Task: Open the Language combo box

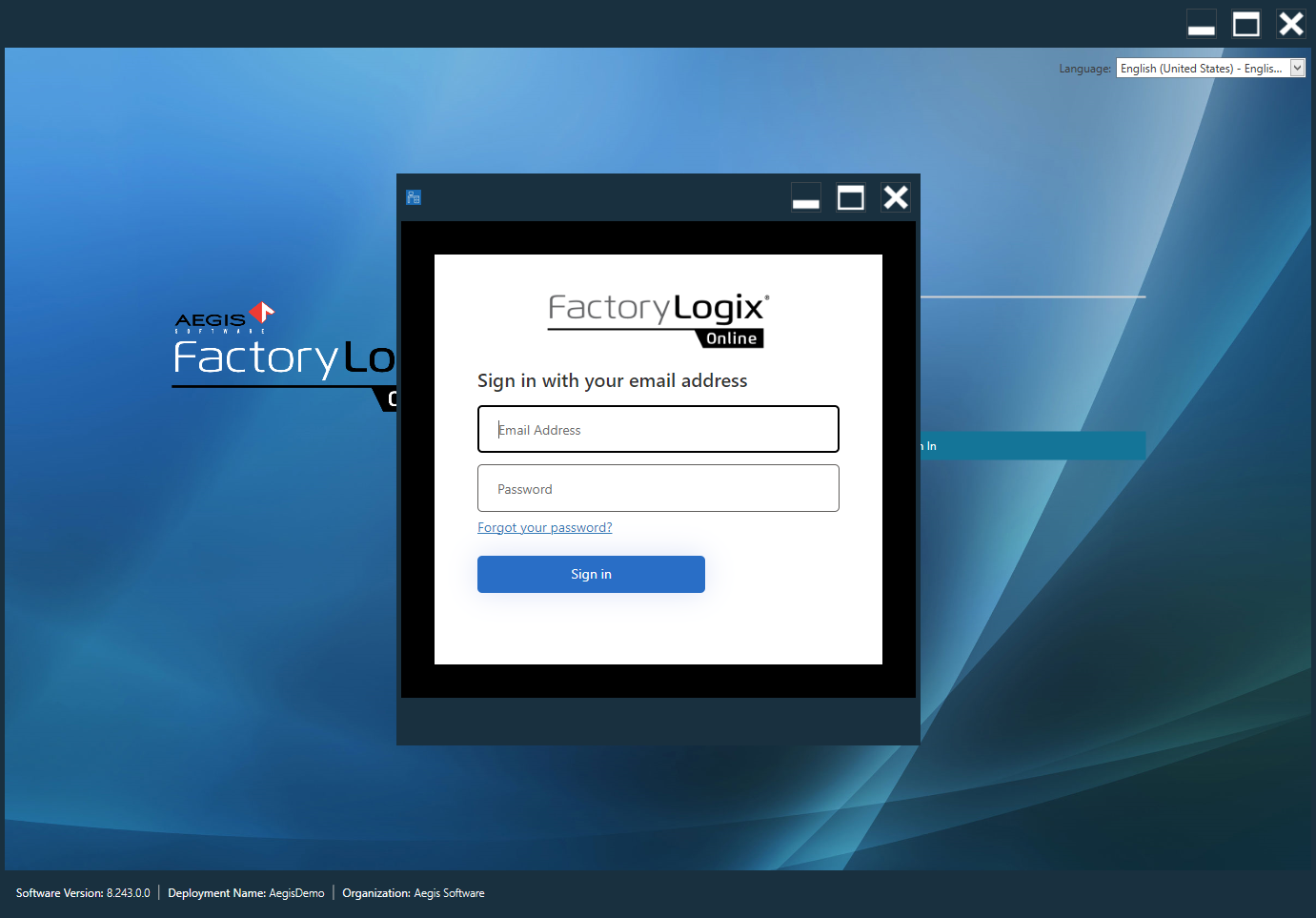Action: point(1201,69)
